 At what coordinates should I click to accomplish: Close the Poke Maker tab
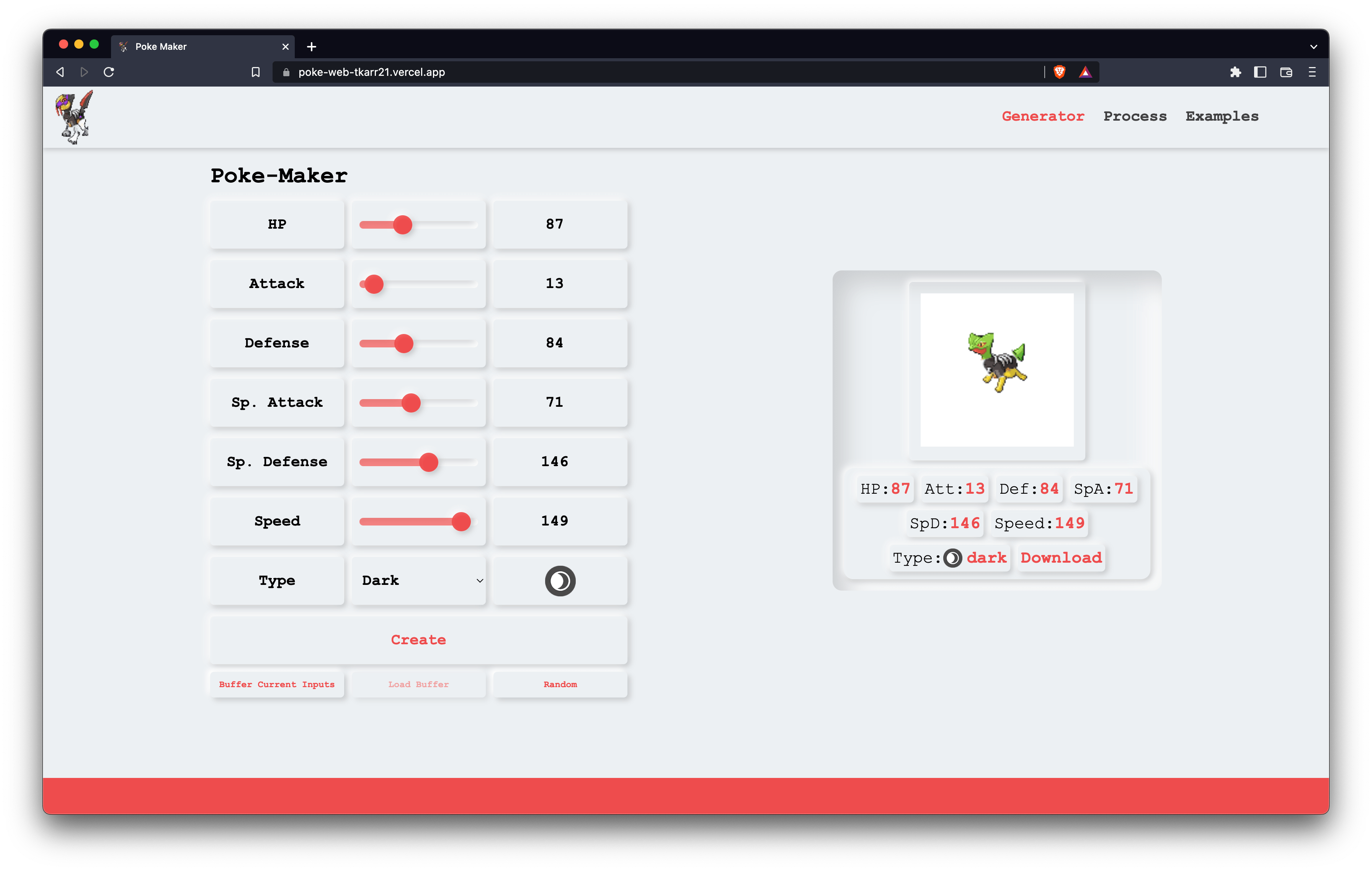tap(286, 47)
